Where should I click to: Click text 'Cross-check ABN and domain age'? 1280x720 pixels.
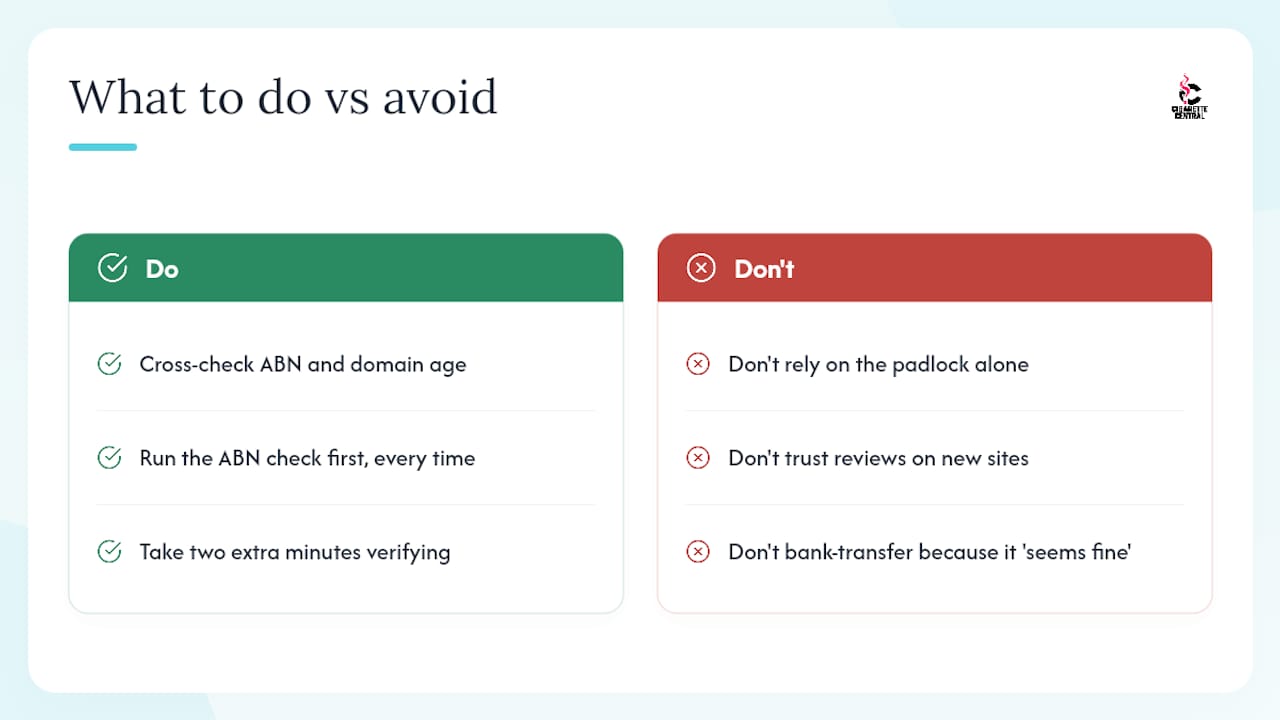click(303, 365)
